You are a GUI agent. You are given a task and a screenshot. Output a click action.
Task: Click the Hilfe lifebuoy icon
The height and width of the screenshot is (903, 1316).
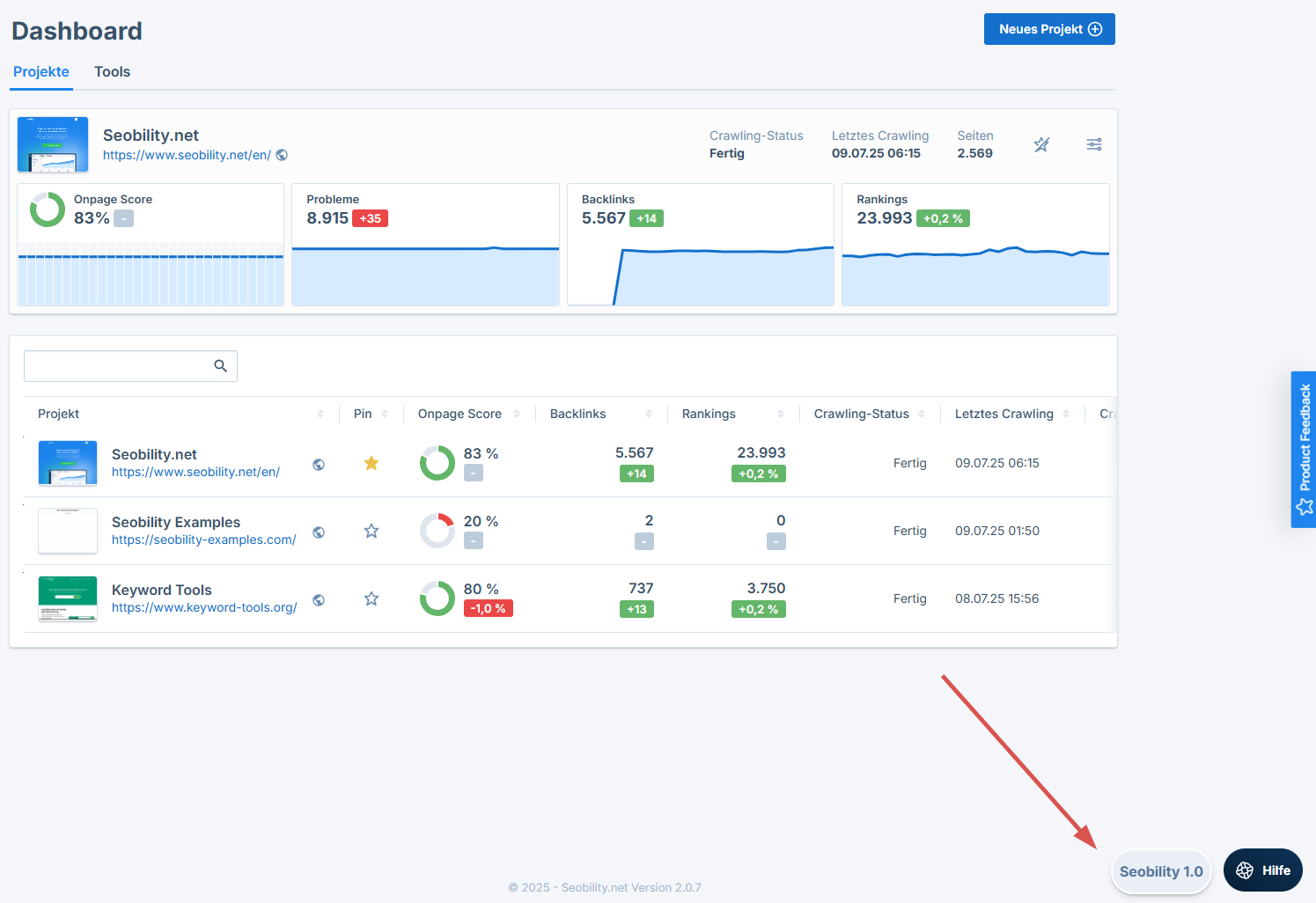pyautogui.click(x=1245, y=870)
